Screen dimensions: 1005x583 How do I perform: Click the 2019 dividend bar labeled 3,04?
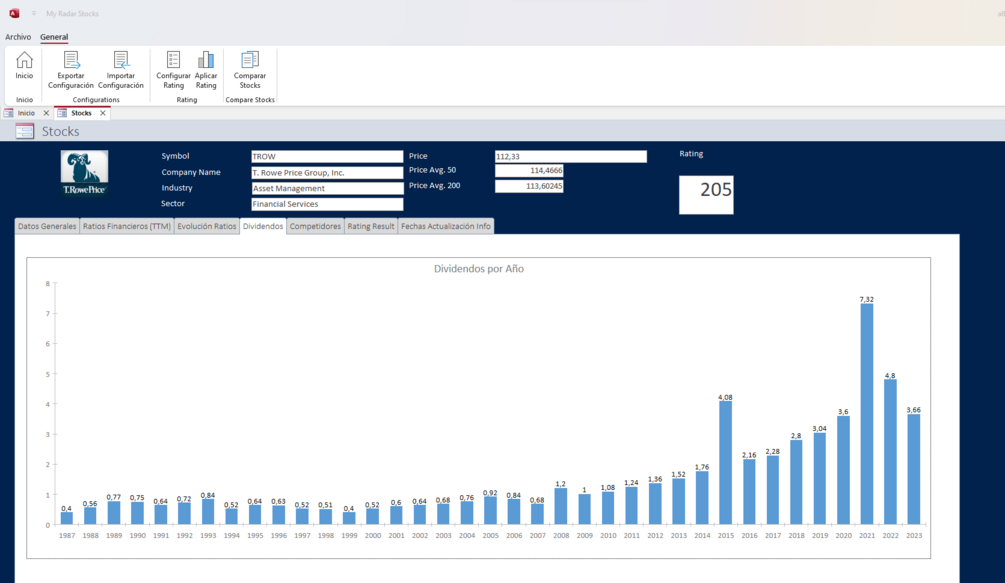(820, 479)
